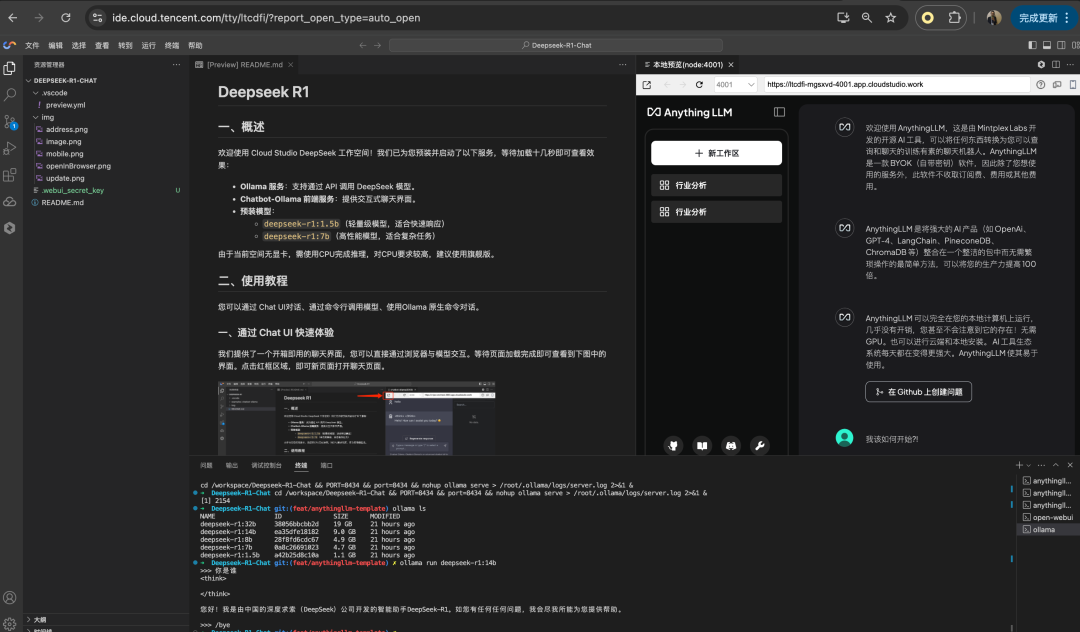The height and width of the screenshot is (632, 1080).
Task: Open Run and Debug view
Action: click(10, 148)
